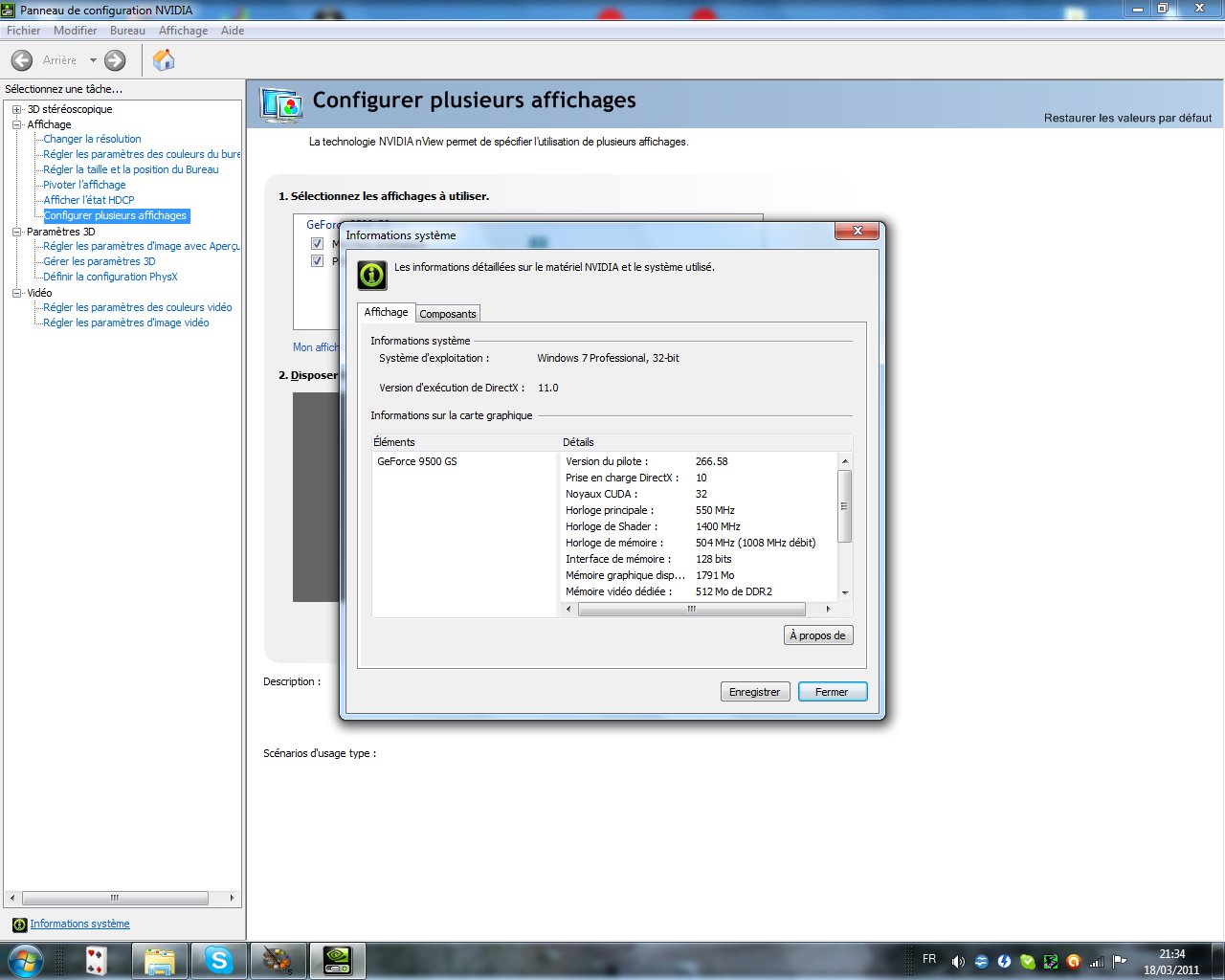Click the green Skype status tray icon
1225x980 pixels.
[1027, 961]
